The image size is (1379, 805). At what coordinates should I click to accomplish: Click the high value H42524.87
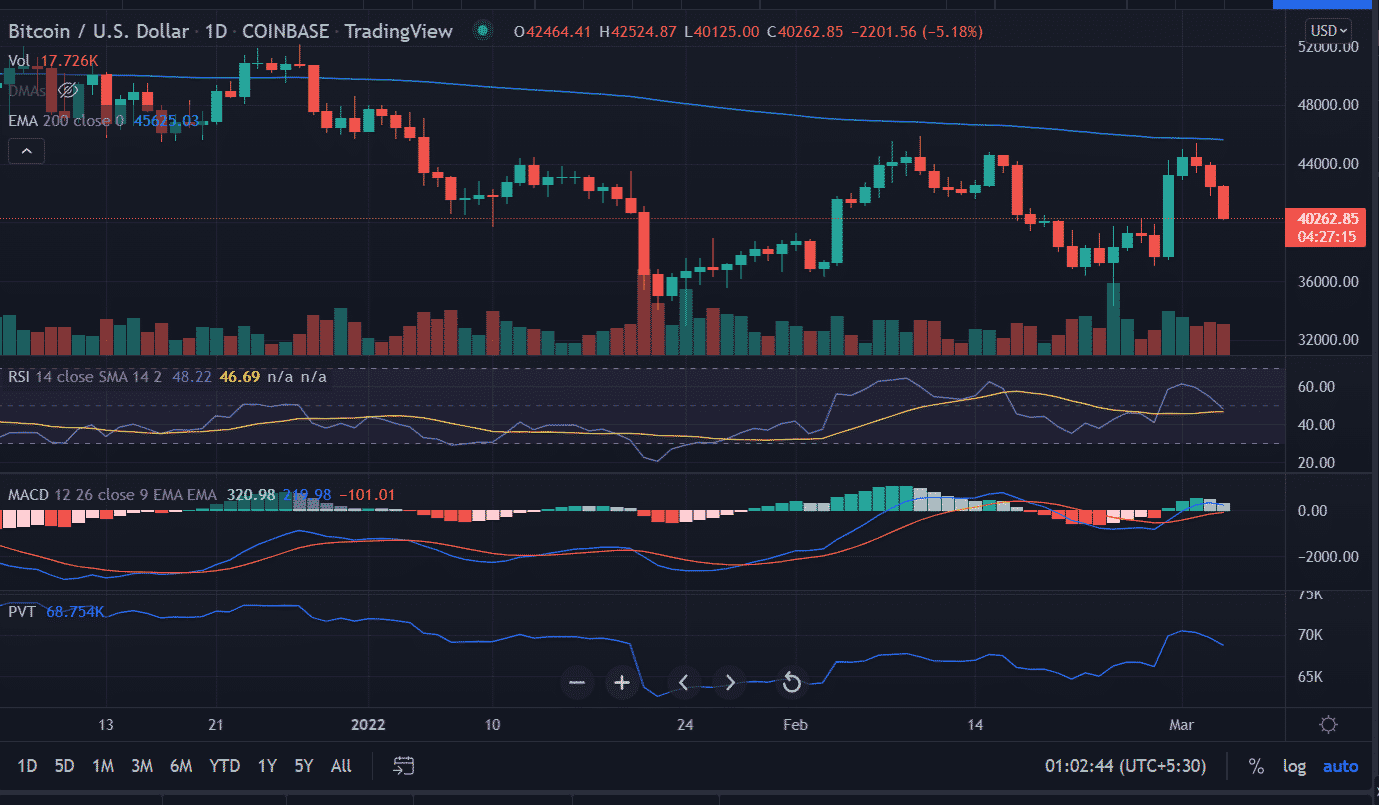636,32
